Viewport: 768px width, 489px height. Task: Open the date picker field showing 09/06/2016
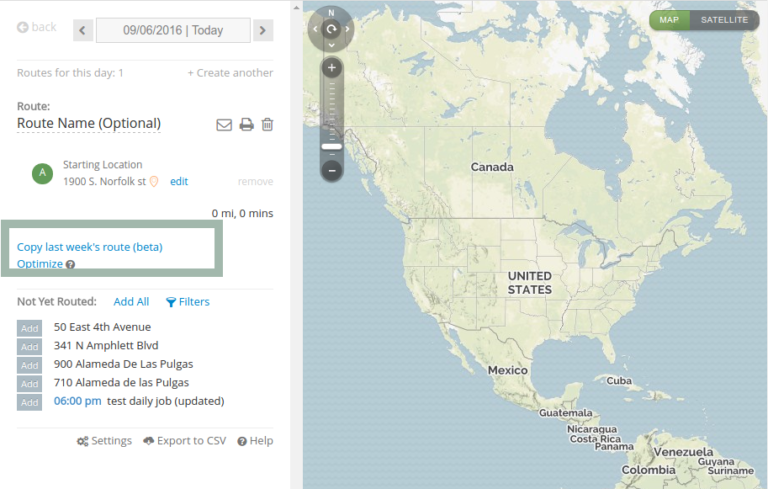(x=173, y=30)
